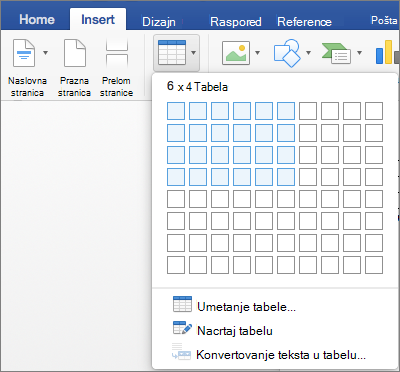Click the Pictures insert icon
Viewport: 400px width, 372px height.
[236, 53]
